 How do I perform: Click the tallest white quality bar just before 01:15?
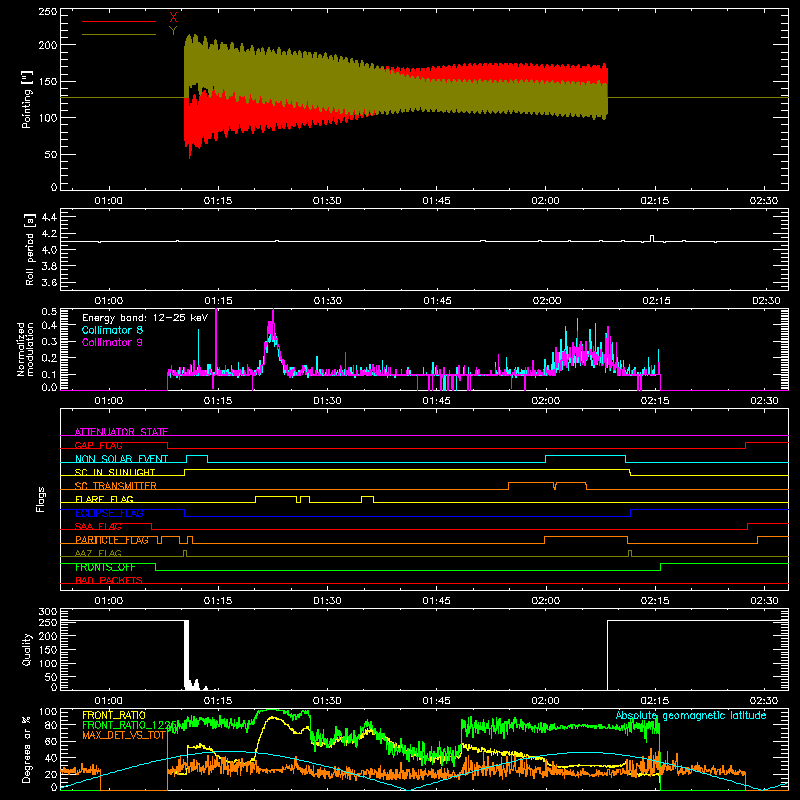point(186,655)
